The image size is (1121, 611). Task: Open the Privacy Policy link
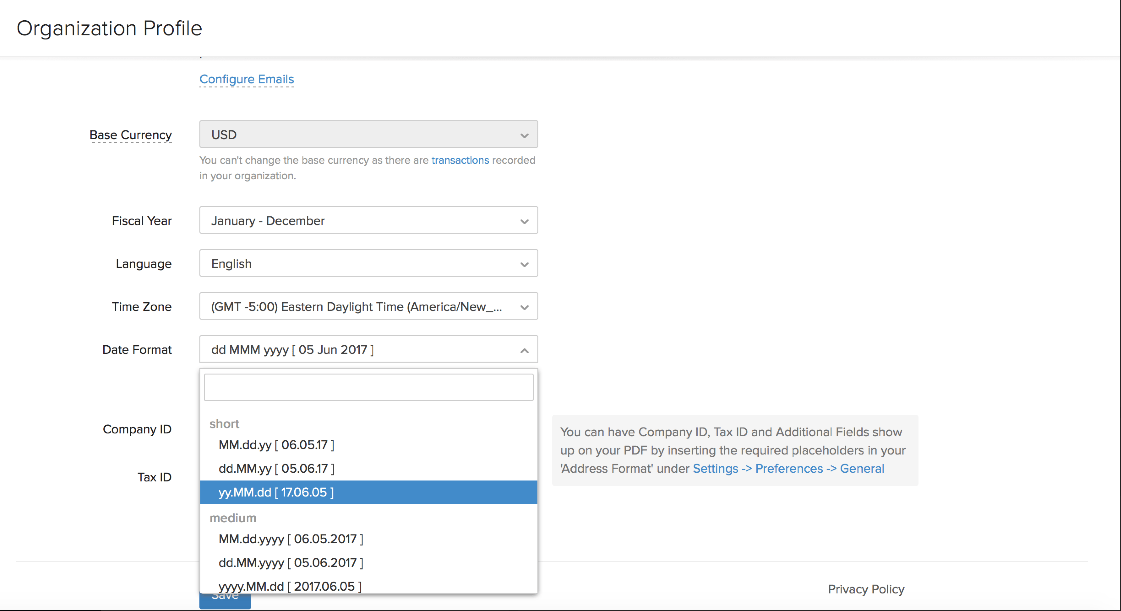(x=866, y=589)
